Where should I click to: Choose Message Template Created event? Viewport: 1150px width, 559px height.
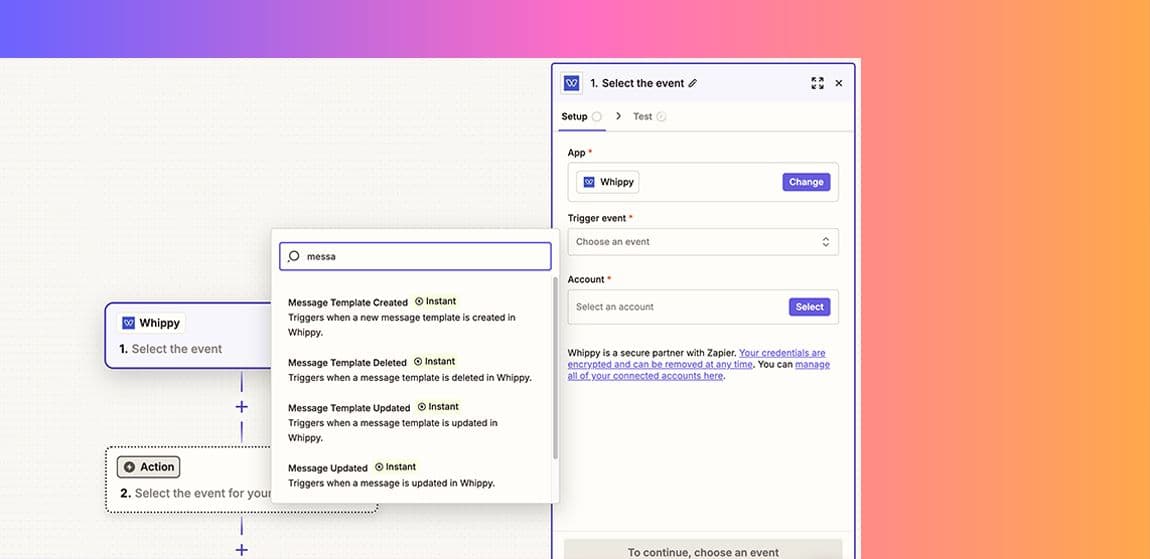[411, 316]
